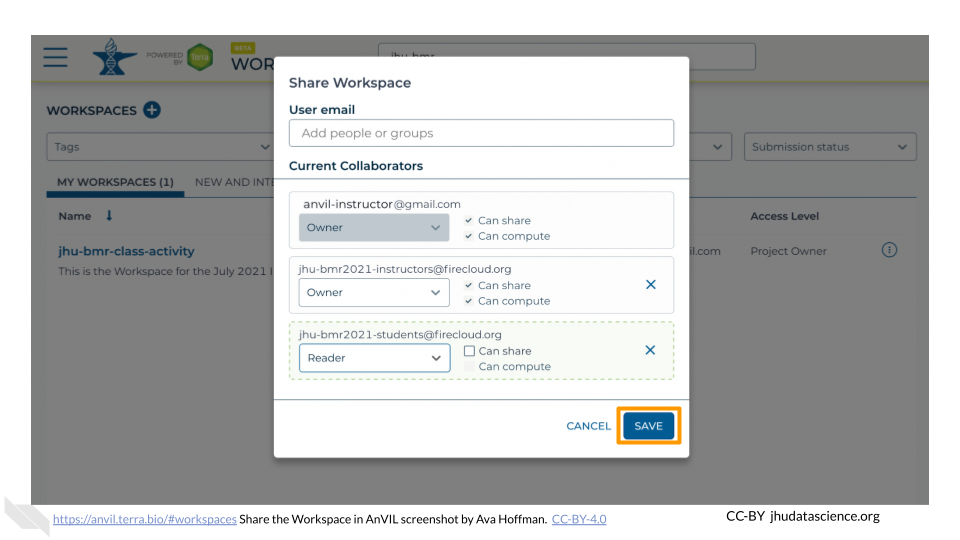Click the jhu-bmr2021-students@firecloud.org email text
The height and width of the screenshot is (540, 960).
(x=400, y=334)
